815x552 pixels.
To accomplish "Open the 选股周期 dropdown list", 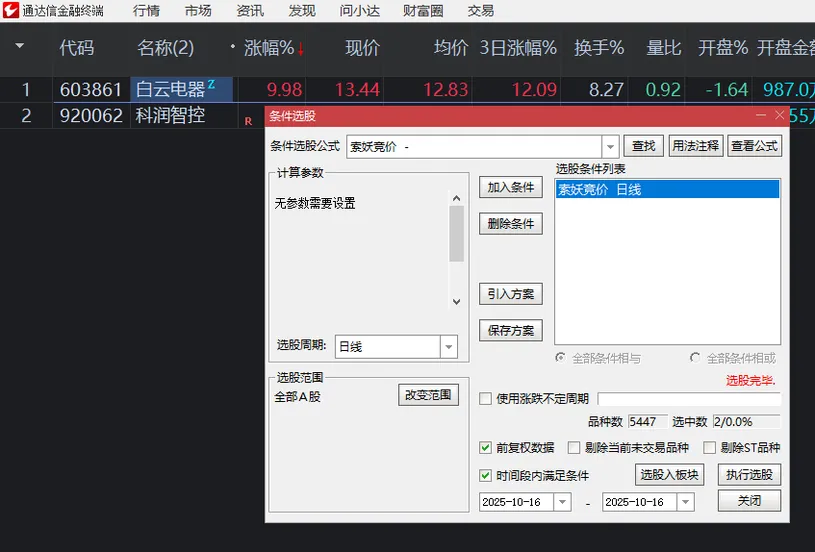I will (448, 347).
